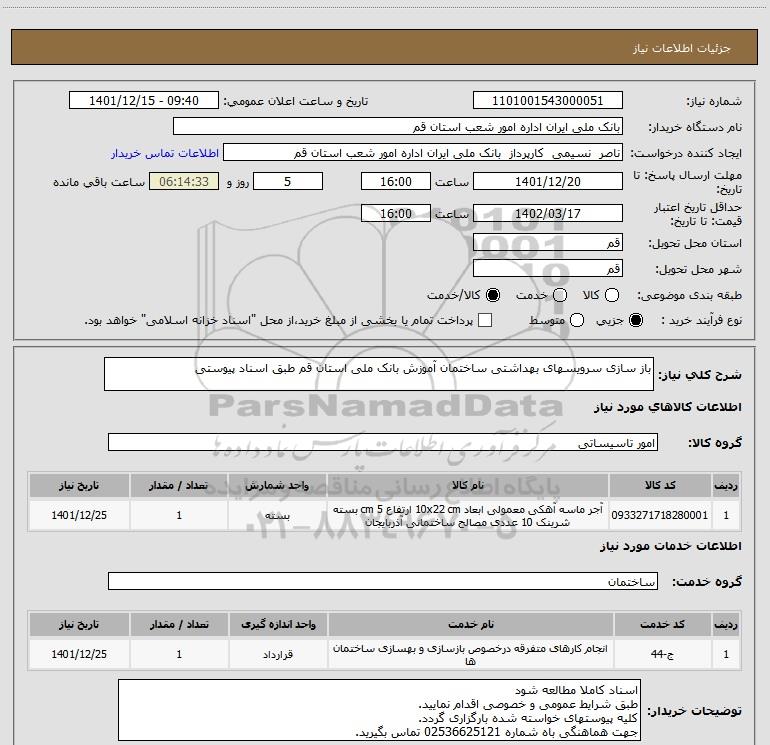This screenshot has width=770, height=745.
Task: Choose the متوسط purchase type radio
Action: click(x=577, y=320)
